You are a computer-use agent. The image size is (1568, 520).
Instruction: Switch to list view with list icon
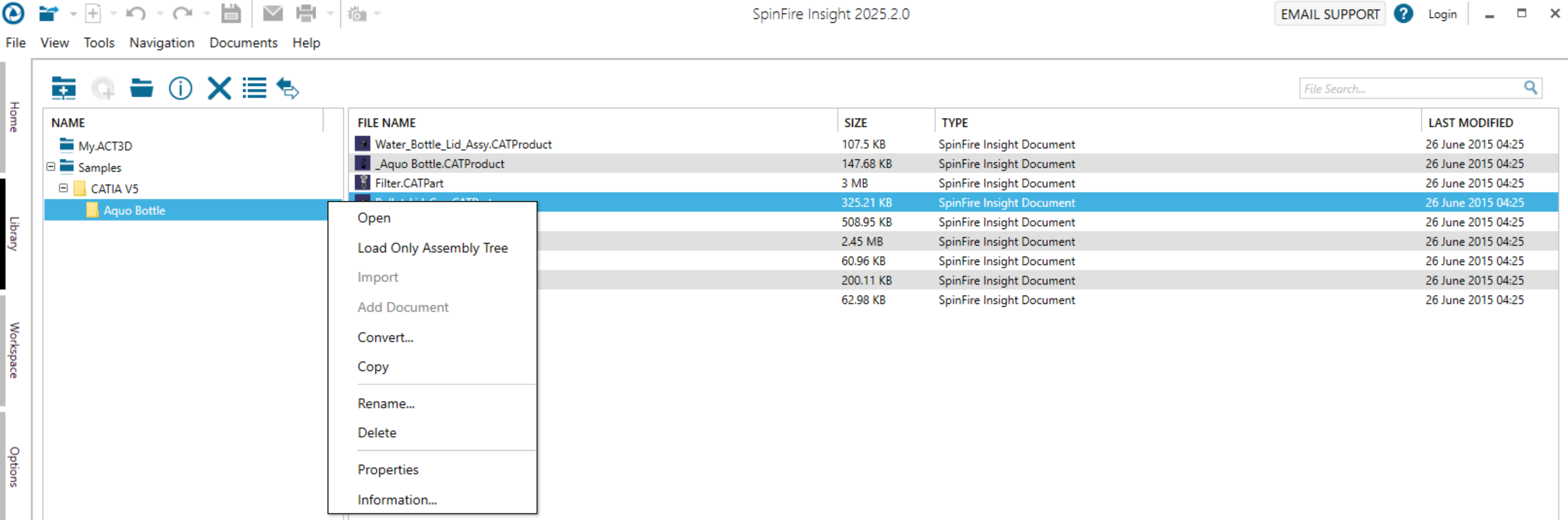point(254,88)
